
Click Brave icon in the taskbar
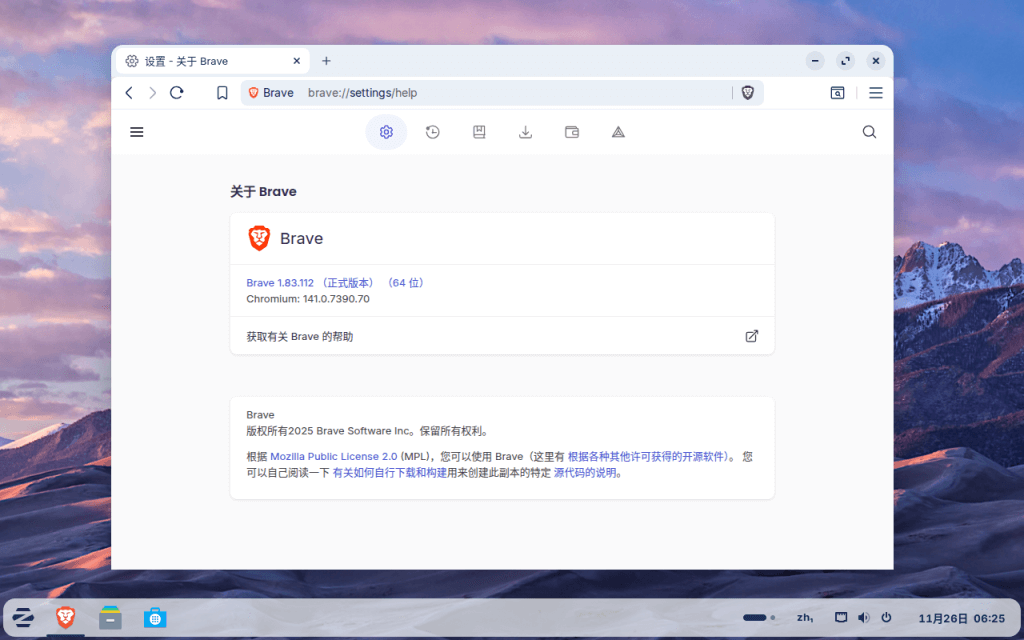click(x=65, y=617)
